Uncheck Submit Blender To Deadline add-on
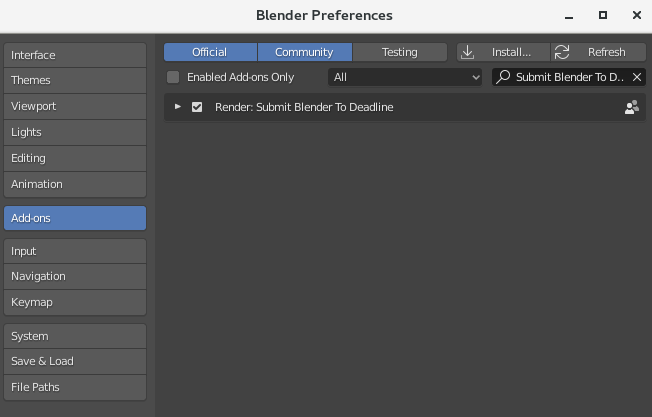The height and width of the screenshot is (417, 652). [197, 107]
